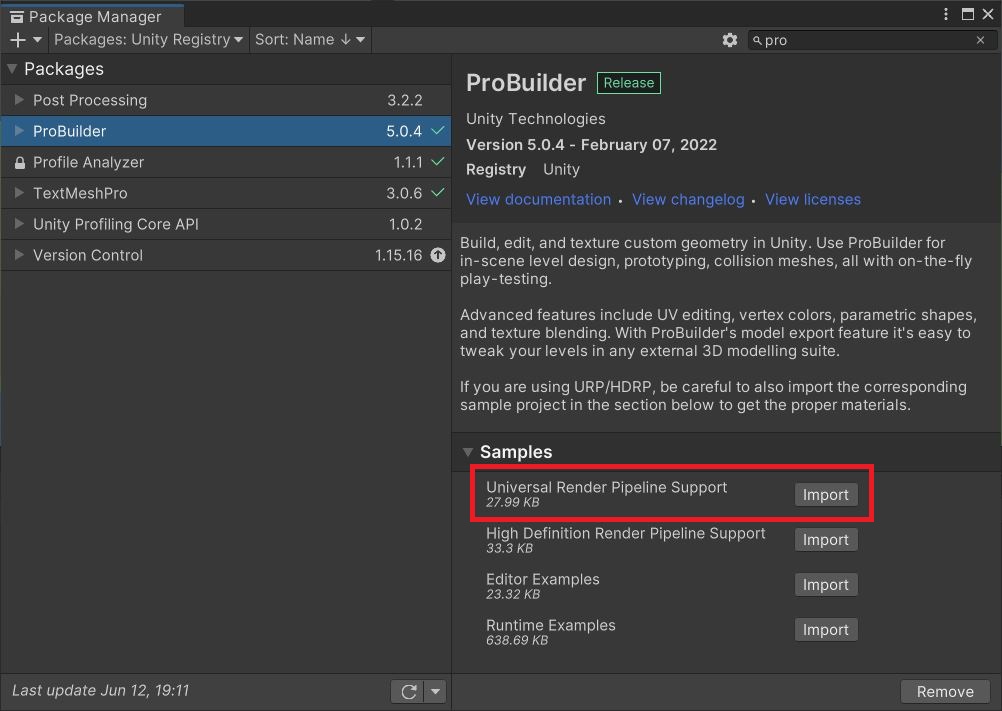Import Universal Render Pipeline Support sample
The width and height of the screenshot is (1002, 711).
pos(825,495)
